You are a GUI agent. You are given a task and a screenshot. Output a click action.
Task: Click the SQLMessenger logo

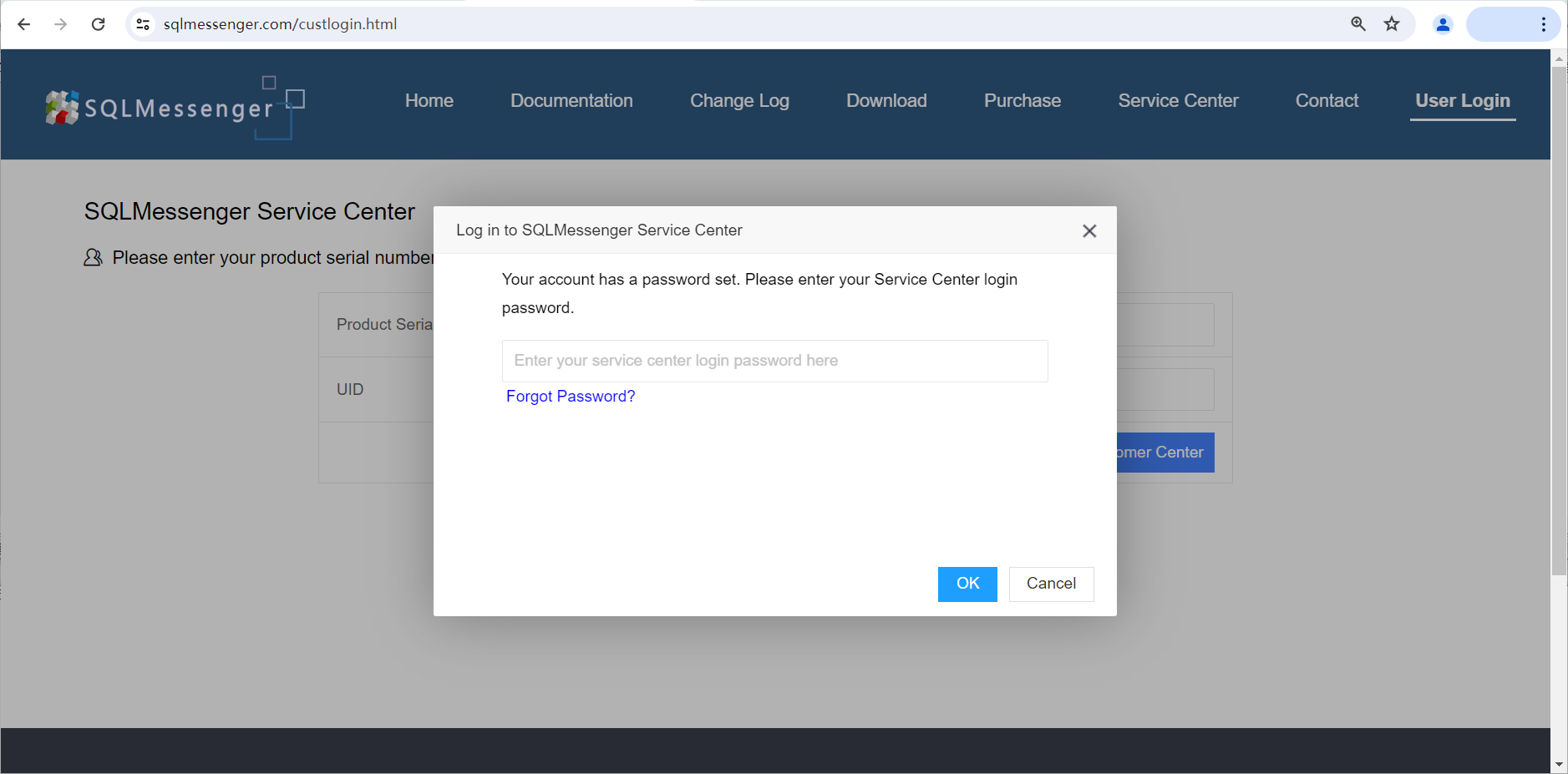(175, 108)
